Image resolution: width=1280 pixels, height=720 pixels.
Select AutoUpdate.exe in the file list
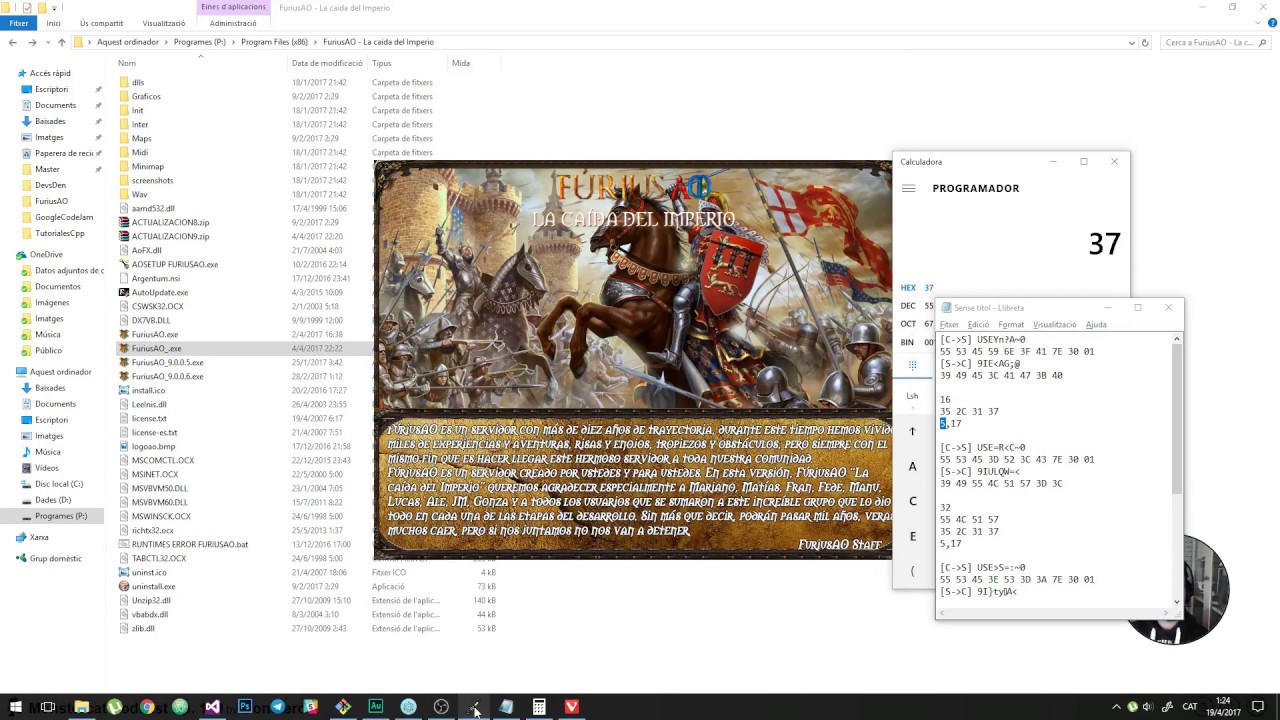(160, 292)
